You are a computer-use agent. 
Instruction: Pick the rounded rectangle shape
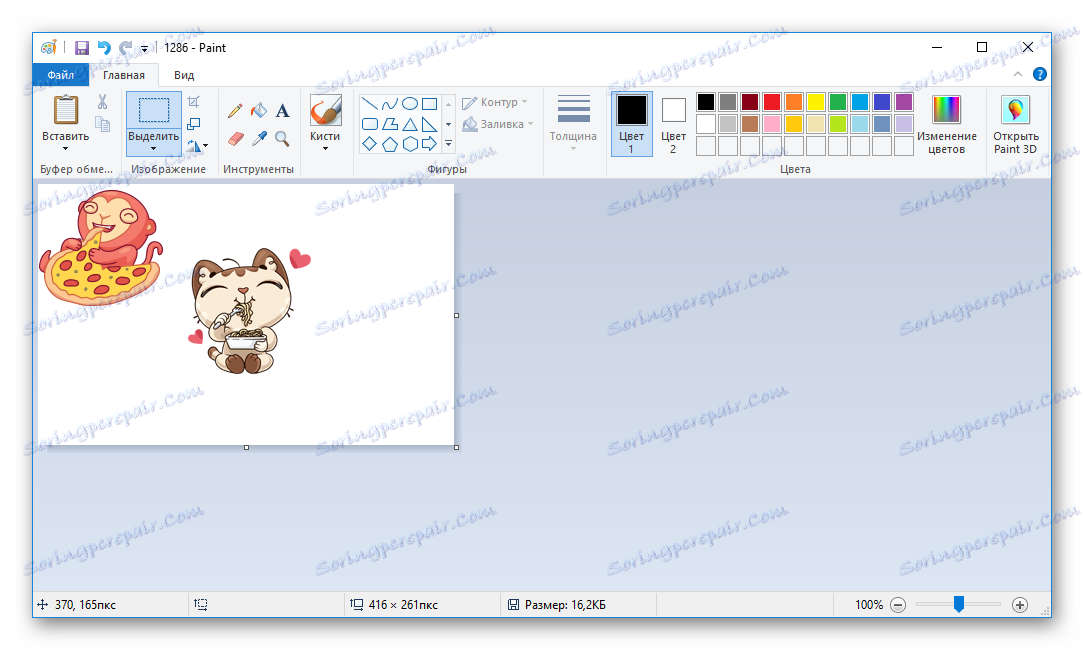pyautogui.click(x=370, y=124)
